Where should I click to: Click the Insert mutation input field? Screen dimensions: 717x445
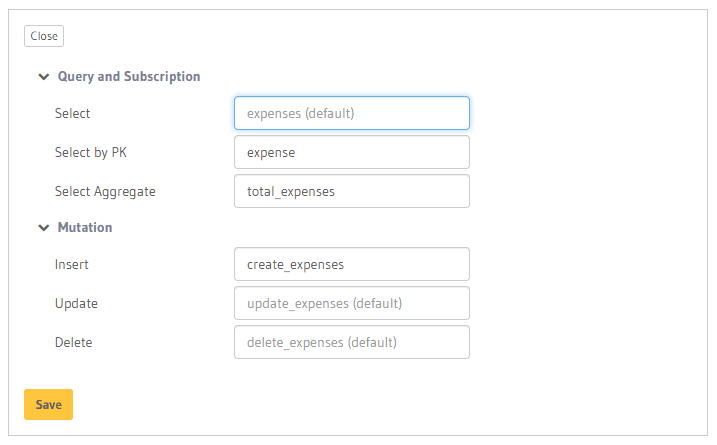click(x=351, y=264)
